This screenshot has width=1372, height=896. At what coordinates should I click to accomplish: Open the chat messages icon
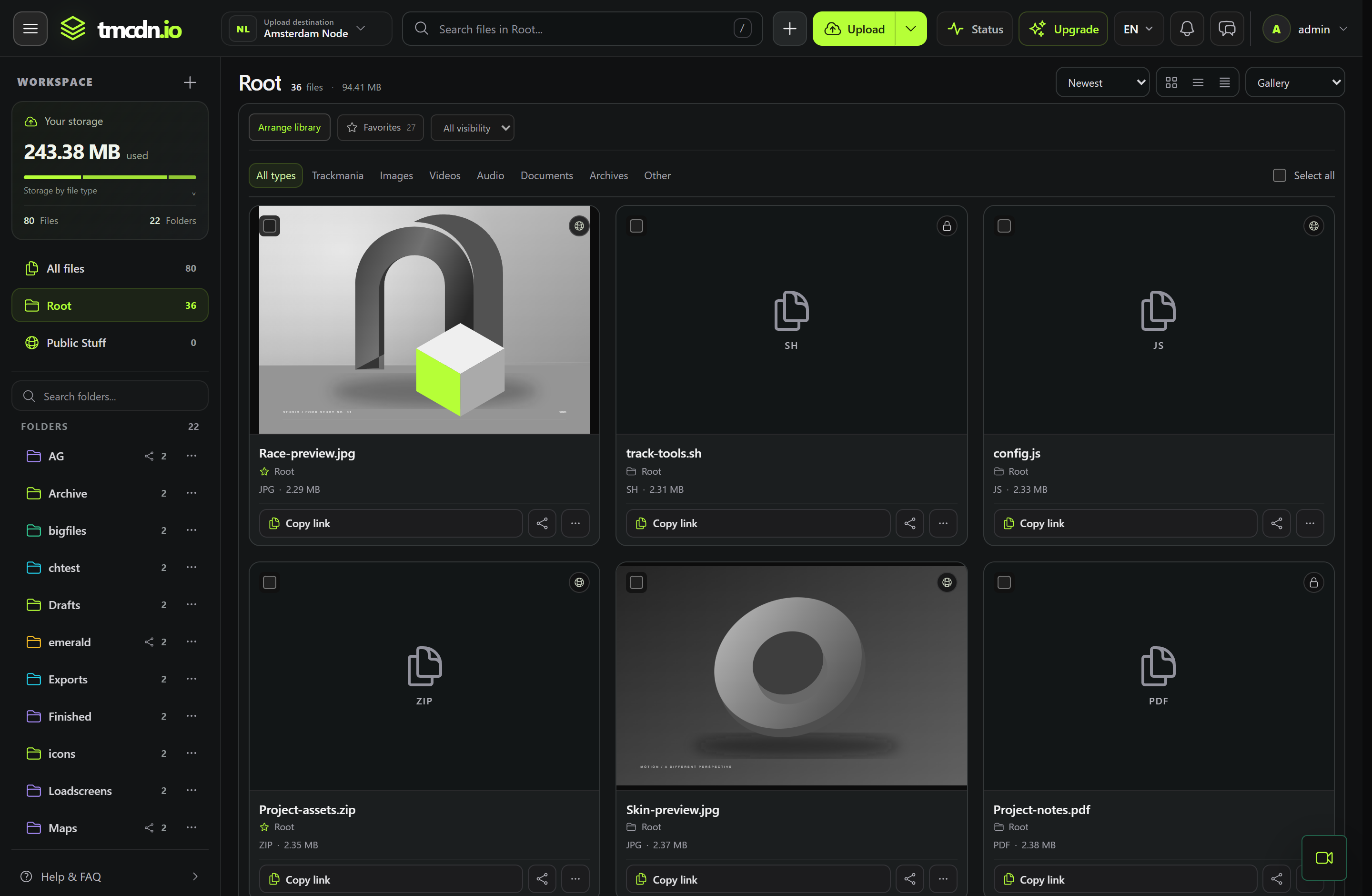(1227, 28)
